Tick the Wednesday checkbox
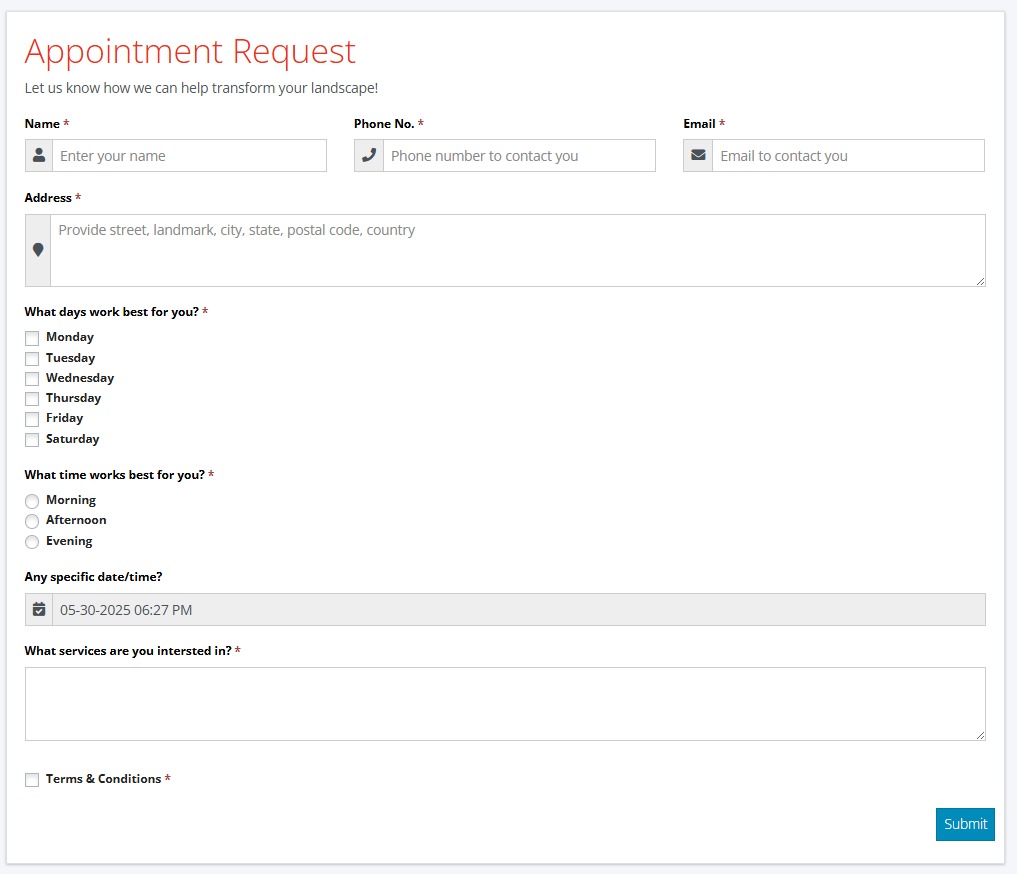1017x874 pixels. tap(32, 379)
